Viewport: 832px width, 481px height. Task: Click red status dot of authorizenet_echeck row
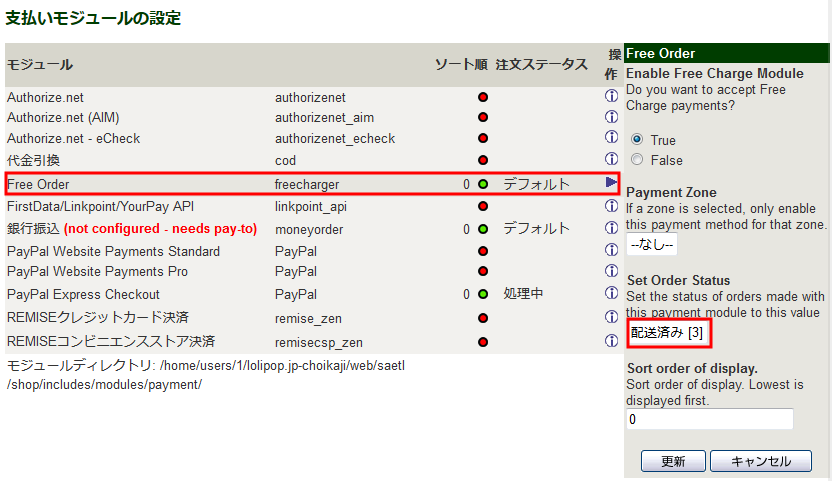coord(483,138)
